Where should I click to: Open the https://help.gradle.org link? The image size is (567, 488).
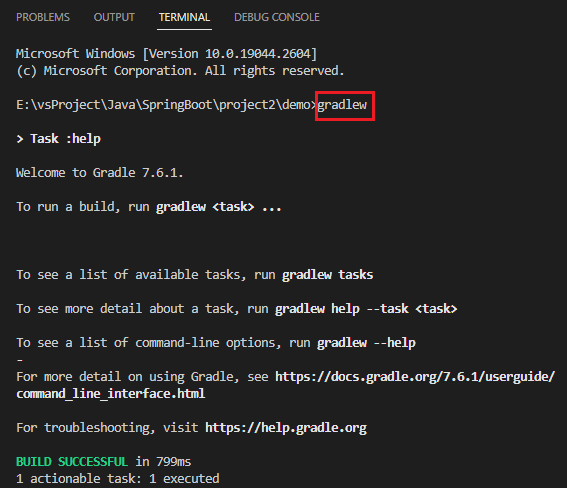(x=286, y=428)
